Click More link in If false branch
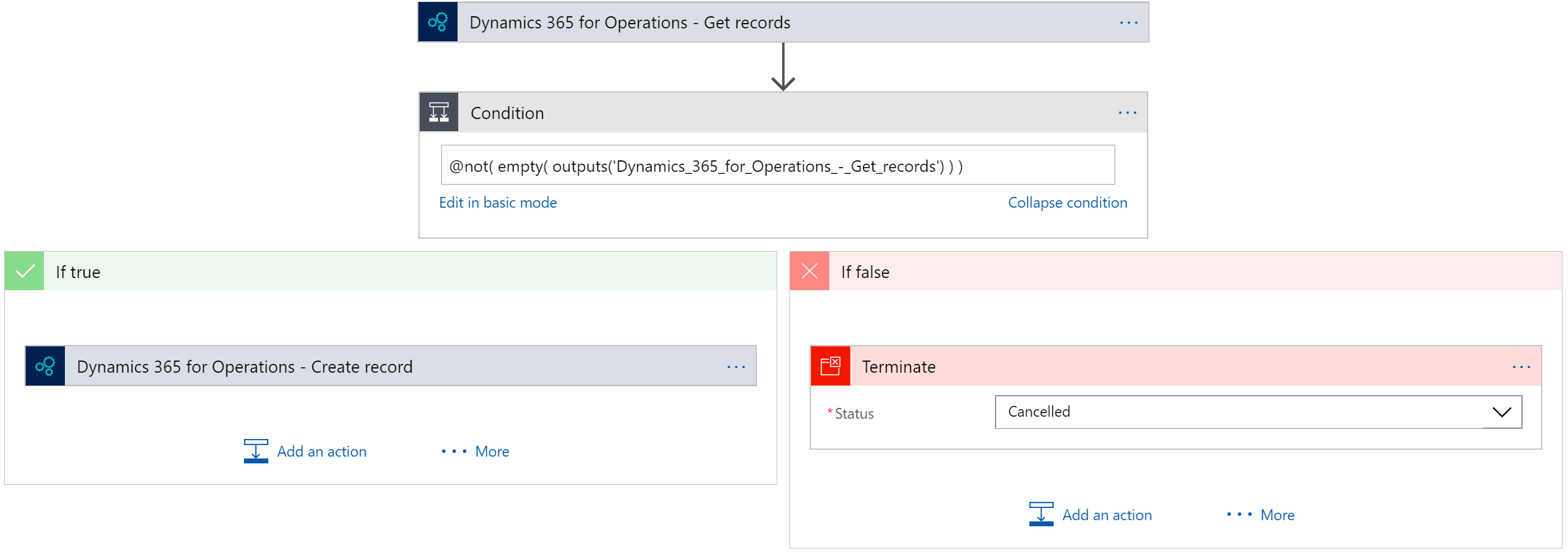Screen dimensions: 1568x554 pyautogui.click(x=1277, y=515)
